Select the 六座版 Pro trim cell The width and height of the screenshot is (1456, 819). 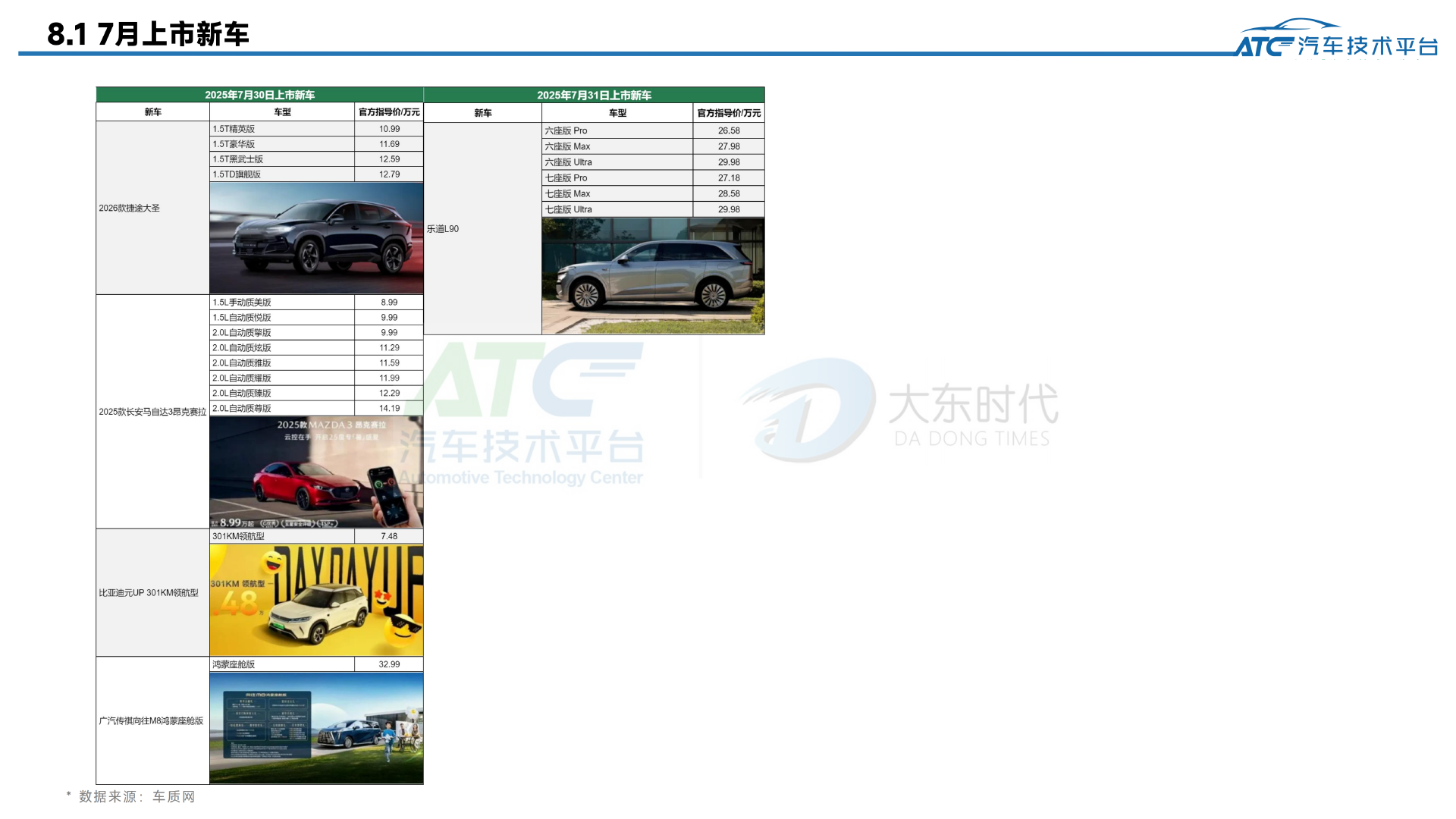point(617,130)
